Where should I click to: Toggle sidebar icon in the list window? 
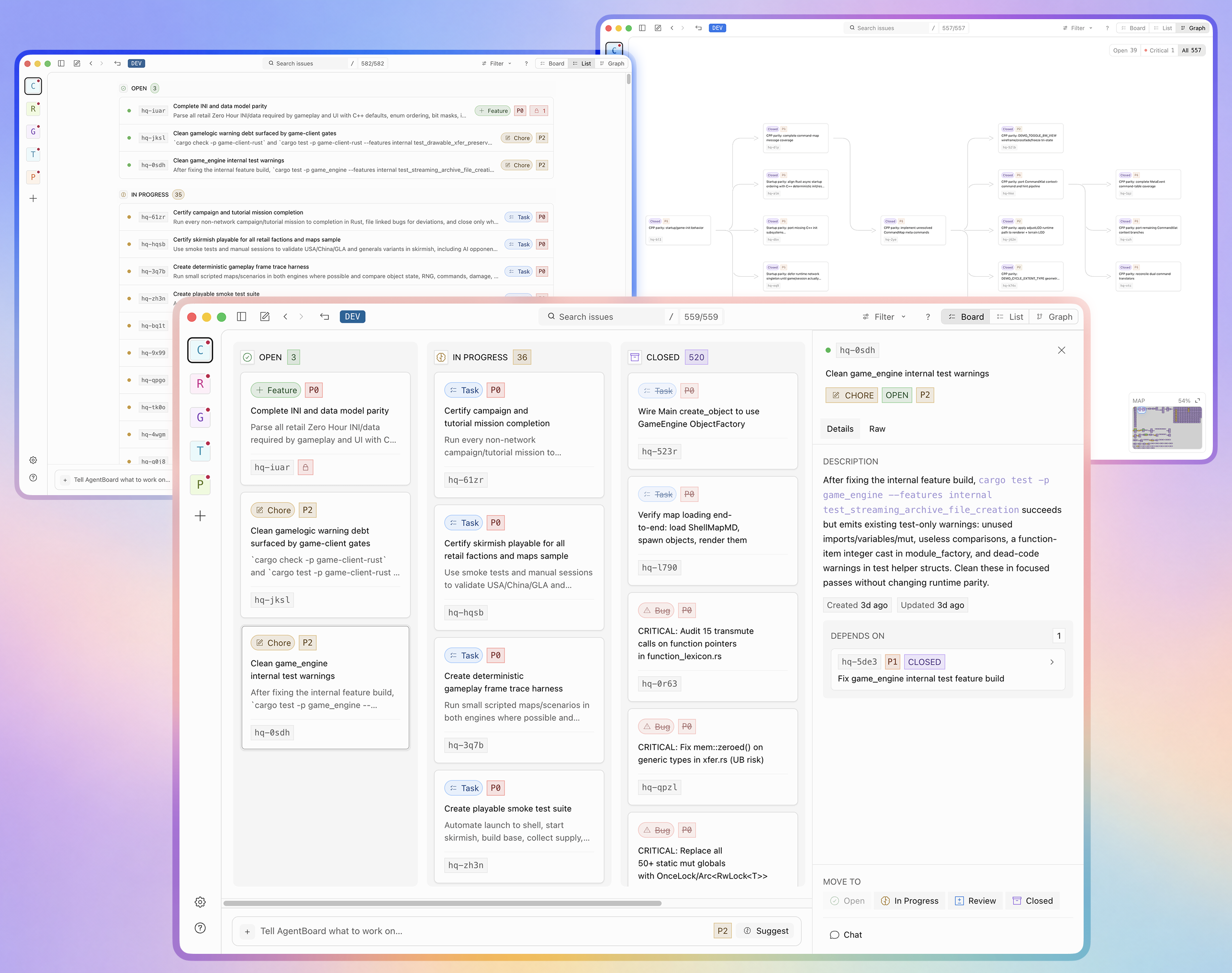pos(61,63)
